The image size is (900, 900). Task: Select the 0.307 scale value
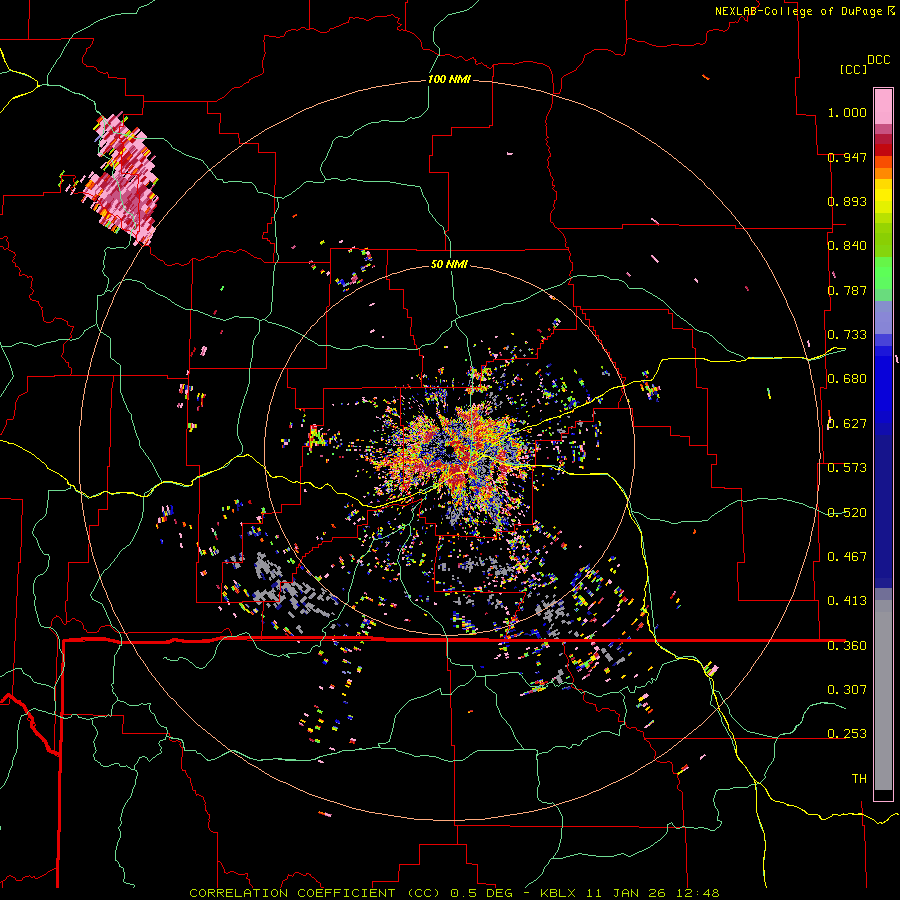coord(847,689)
